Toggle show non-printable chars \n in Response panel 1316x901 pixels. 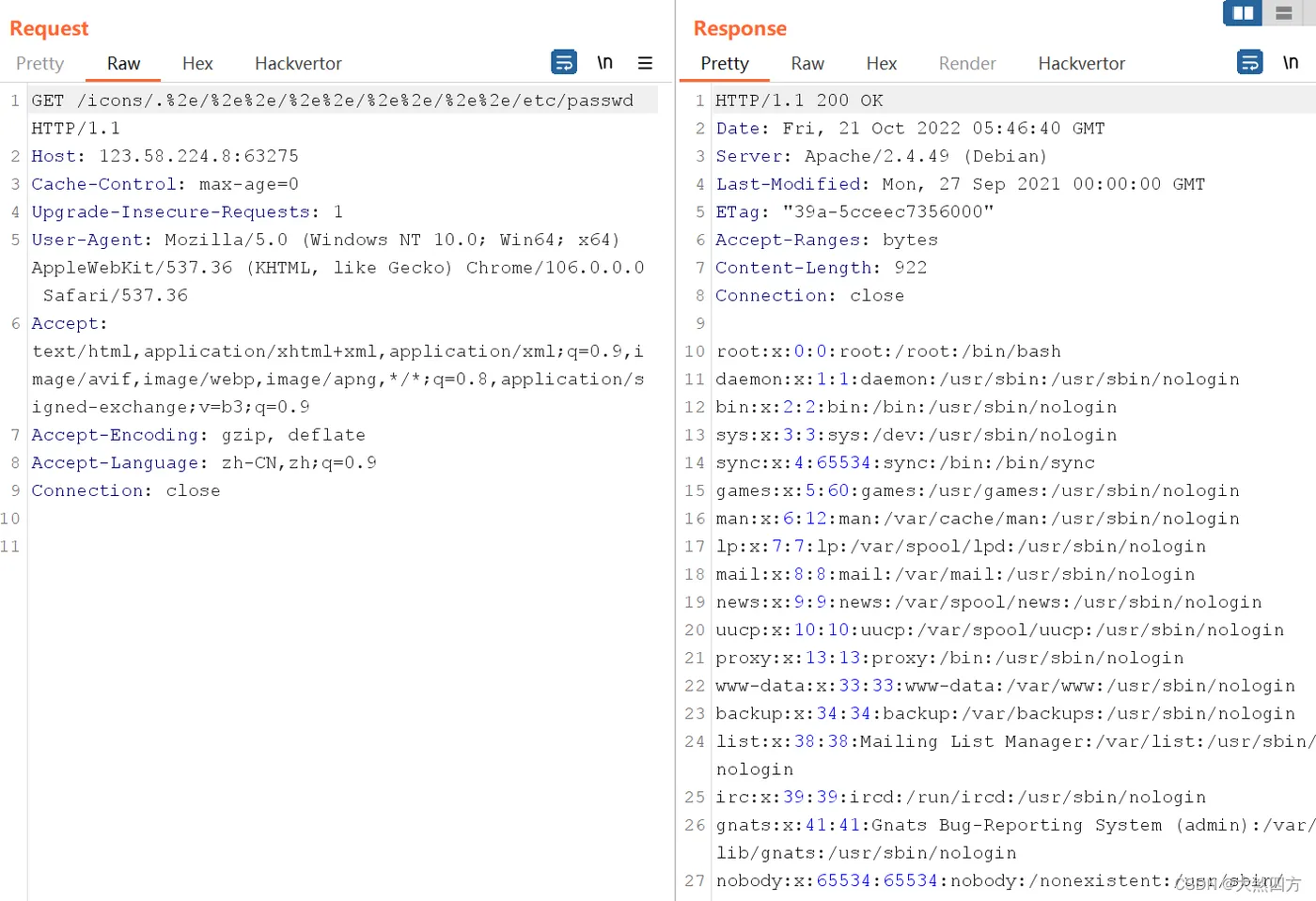(x=1291, y=62)
